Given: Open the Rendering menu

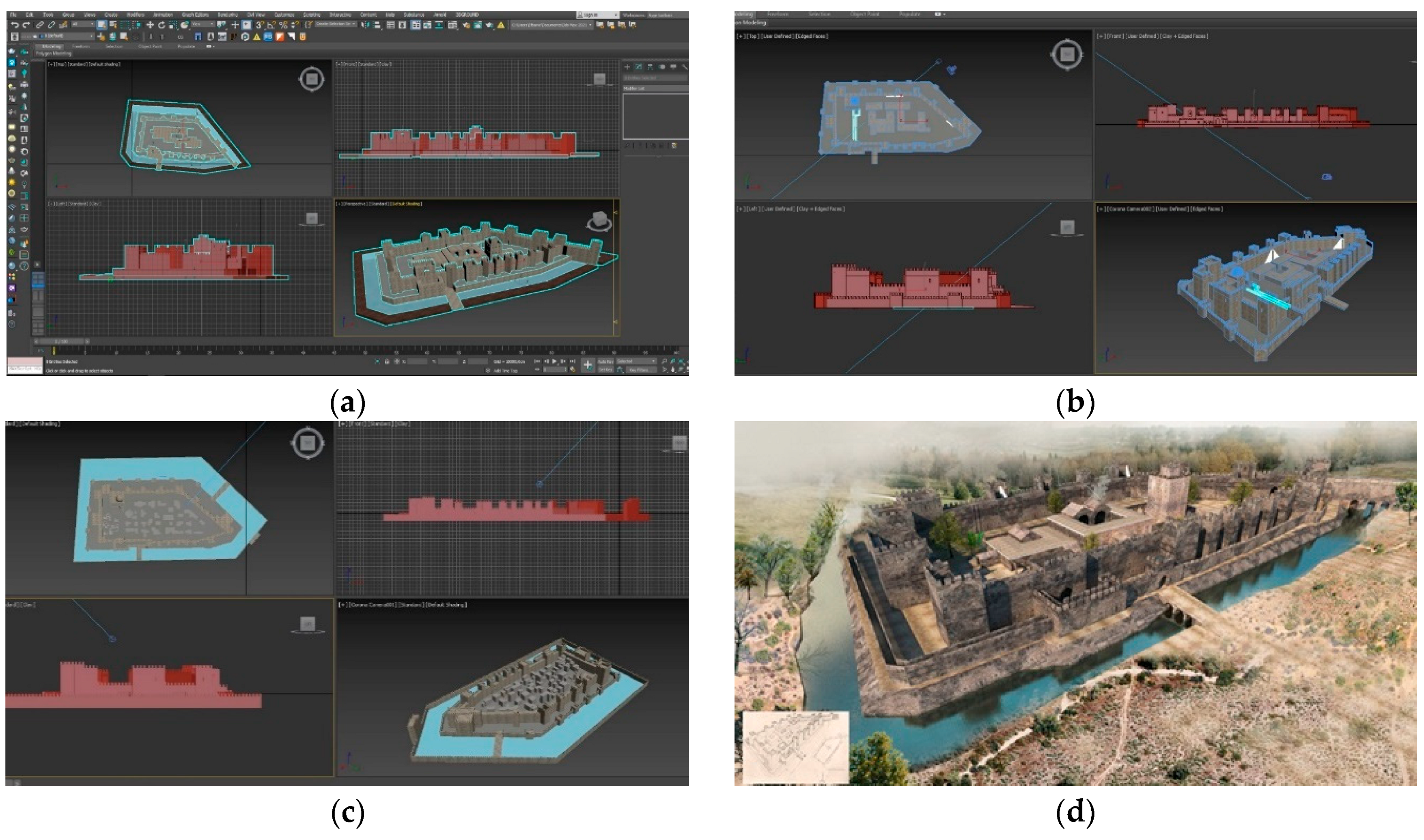Looking at the screenshot, I should (228, 15).
